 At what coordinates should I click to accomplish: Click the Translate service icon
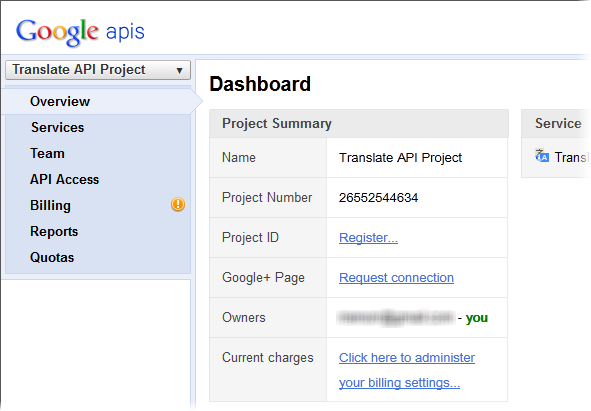[542, 155]
